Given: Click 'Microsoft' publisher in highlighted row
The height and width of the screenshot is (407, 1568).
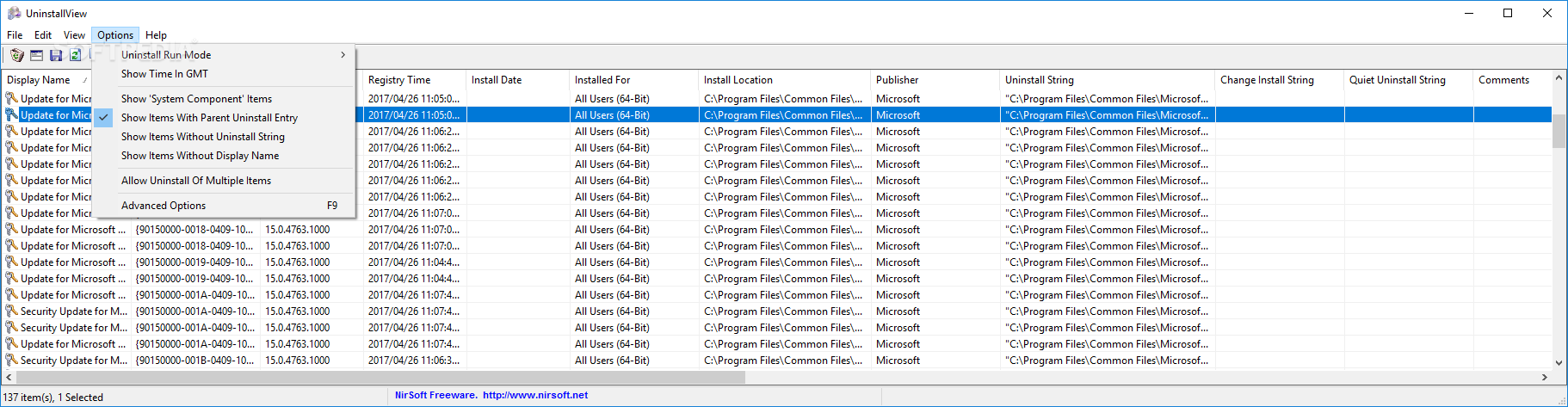Looking at the screenshot, I should pyautogui.click(x=898, y=115).
